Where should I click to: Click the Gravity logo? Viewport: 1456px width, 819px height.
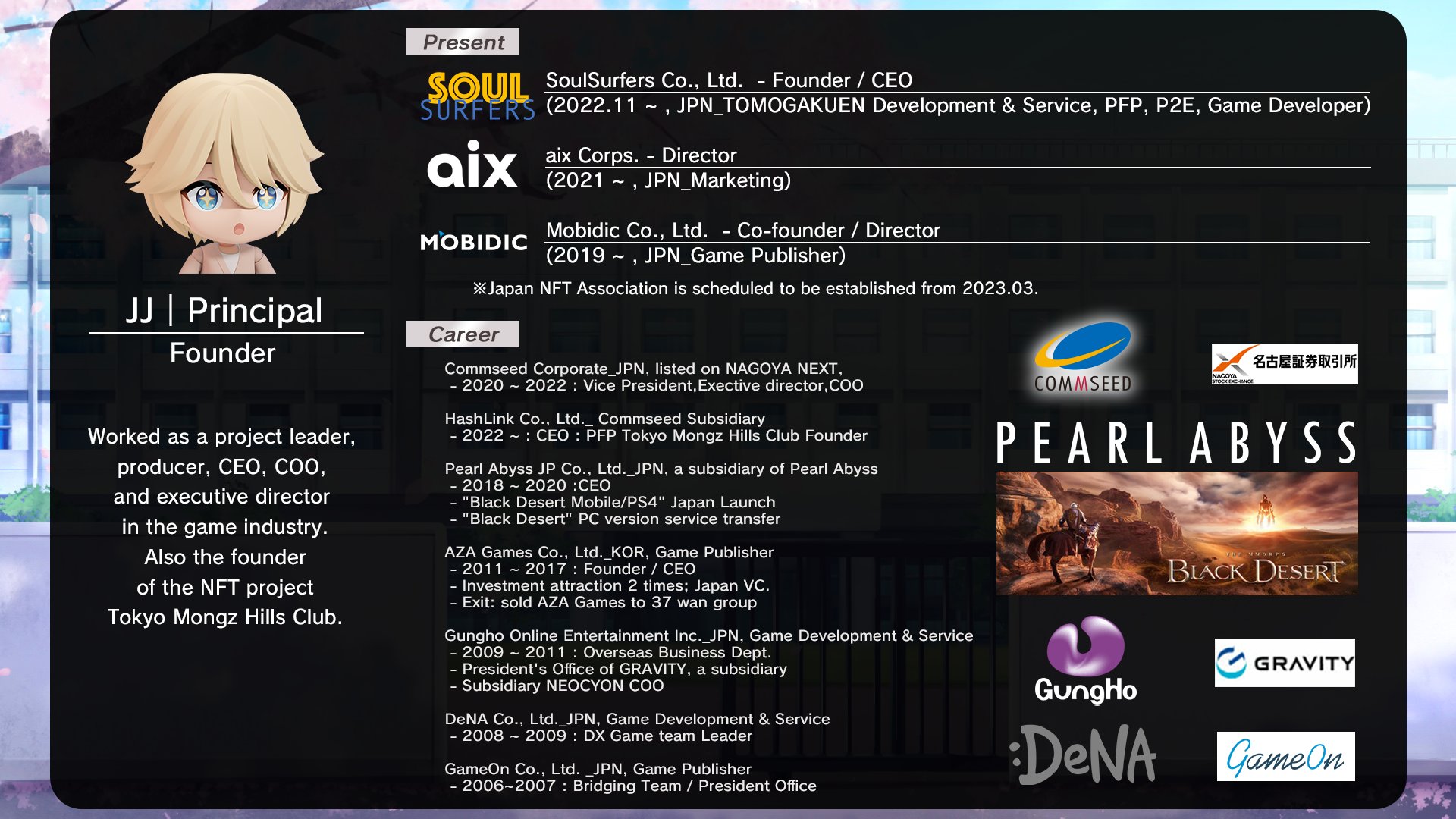coord(1284,663)
